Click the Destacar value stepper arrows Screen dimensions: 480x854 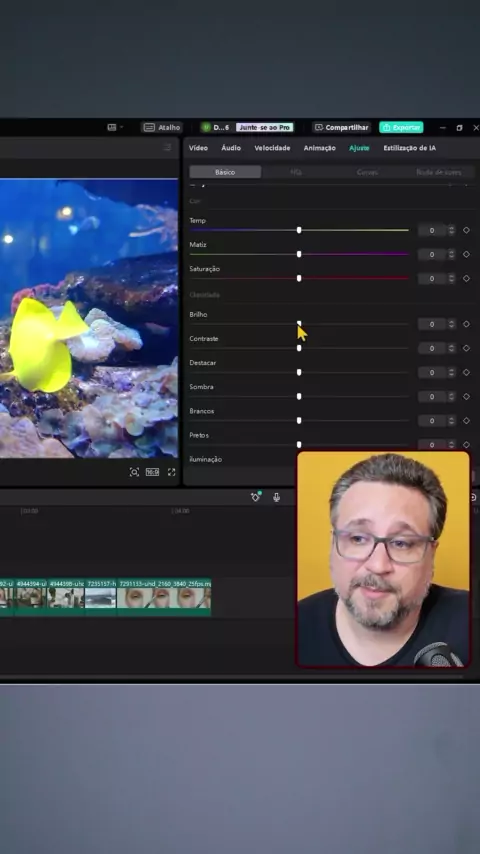click(451, 373)
